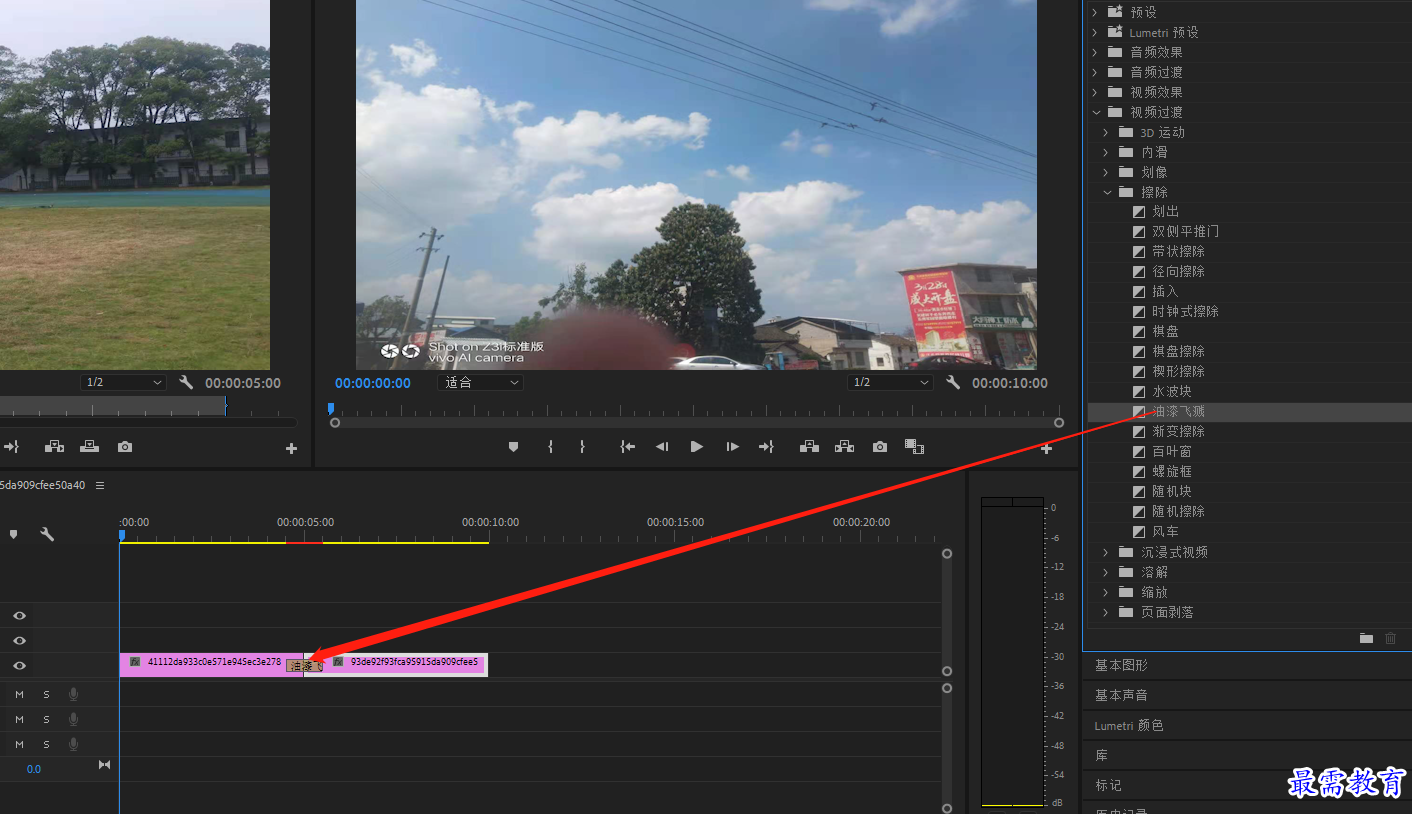Play the sequence in the Program monitor
1412x814 pixels.
pyautogui.click(x=697, y=447)
